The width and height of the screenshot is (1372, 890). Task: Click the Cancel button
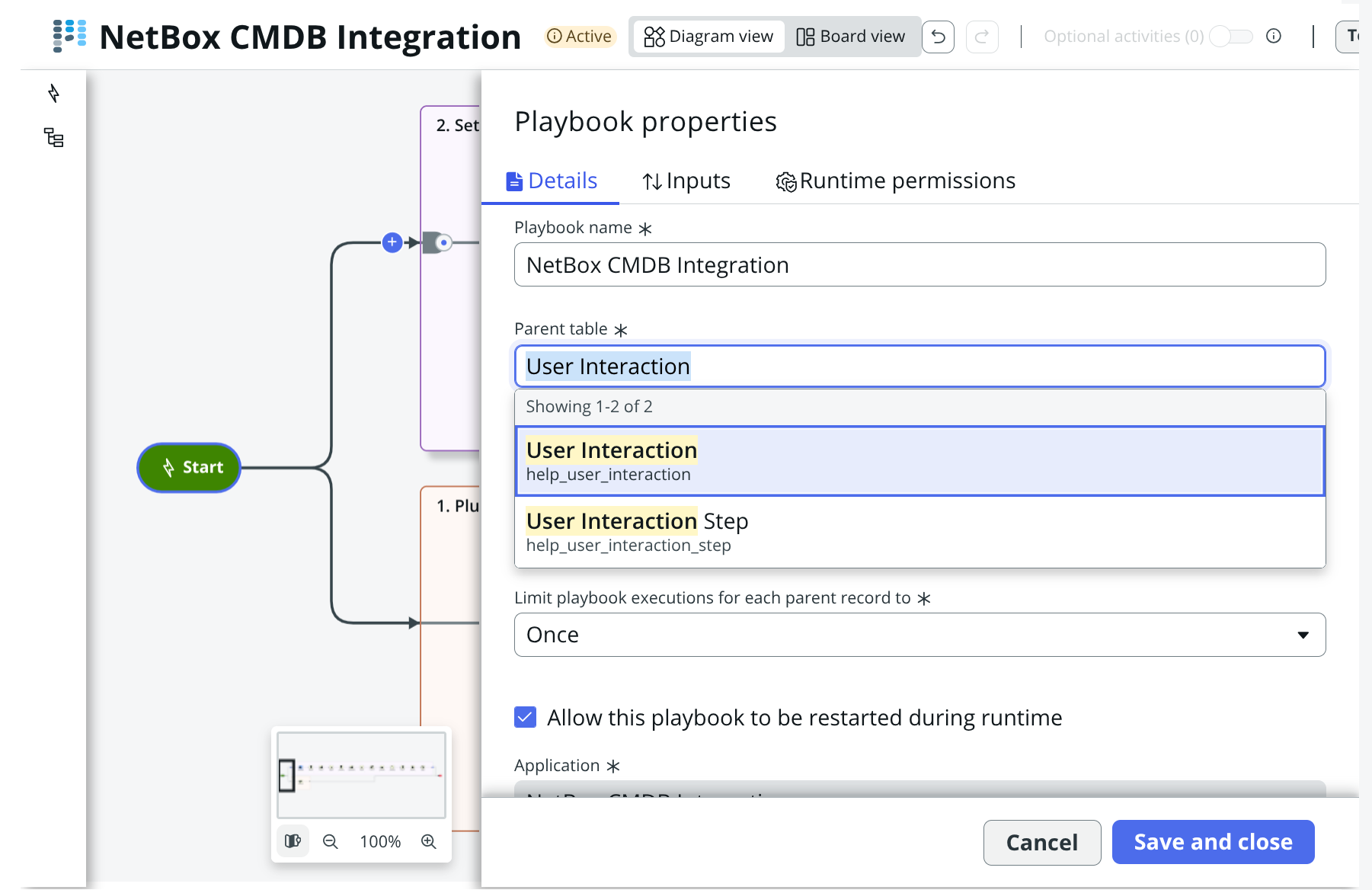tap(1041, 842)
